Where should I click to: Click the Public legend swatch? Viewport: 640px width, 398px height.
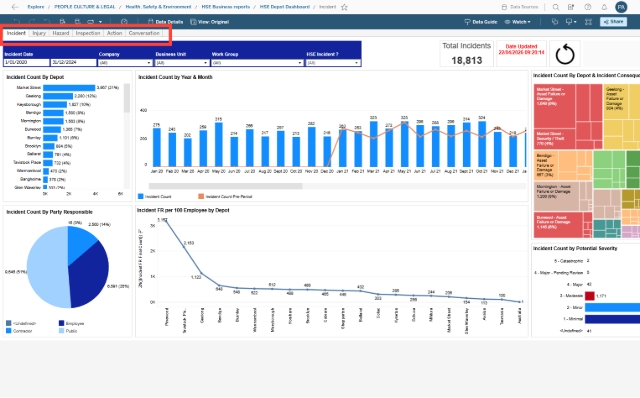[x=62, y=331]
